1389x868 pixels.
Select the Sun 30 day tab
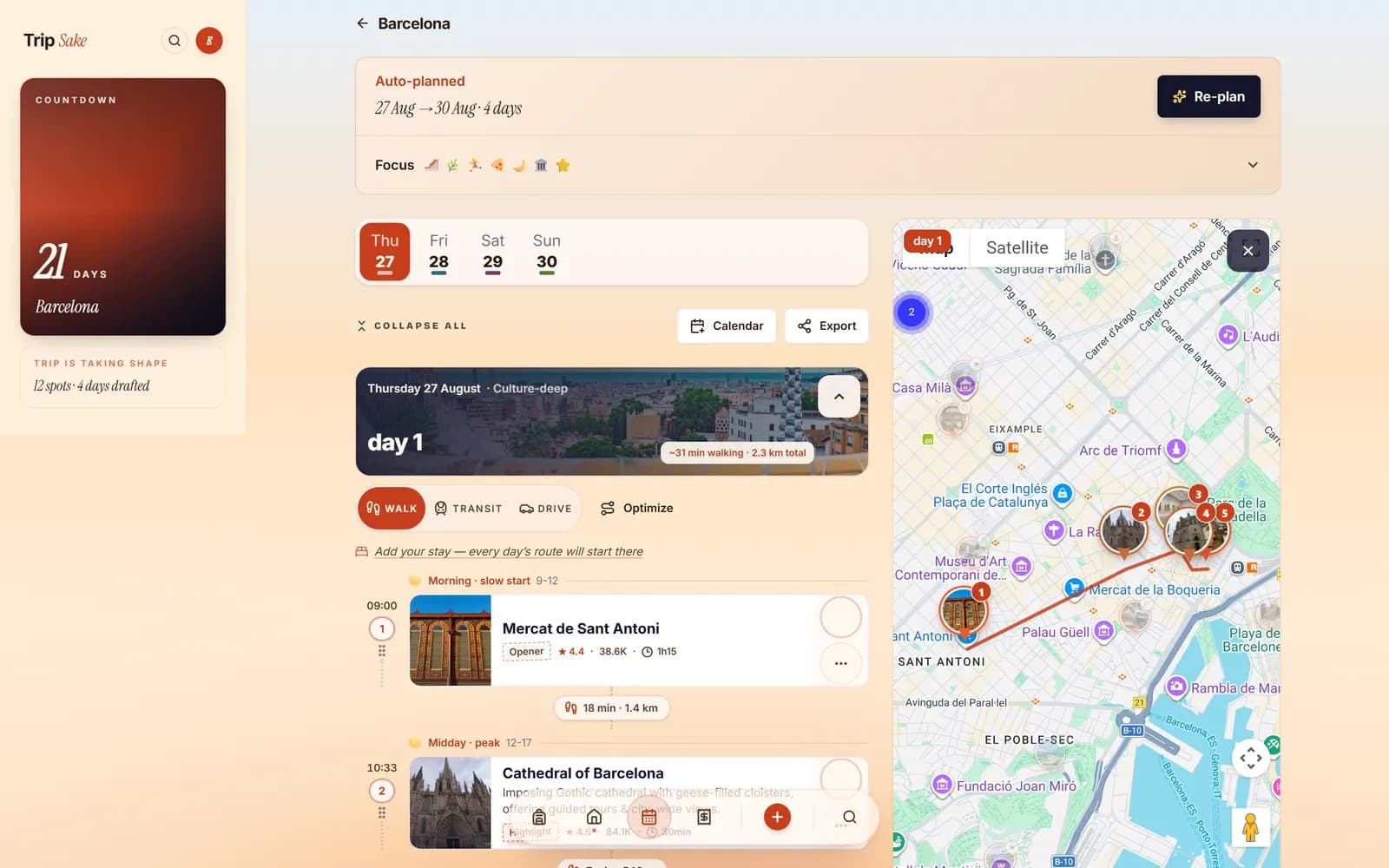coord(547,252)
